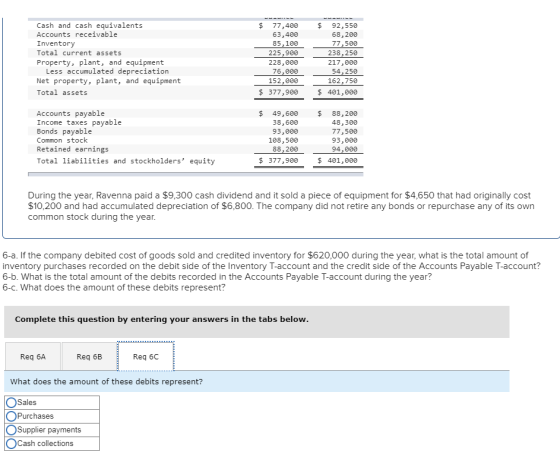Click the 'Inventory' row label
Image resolution: width=560 pixels, height=452 pixels.
pos(56,44)
